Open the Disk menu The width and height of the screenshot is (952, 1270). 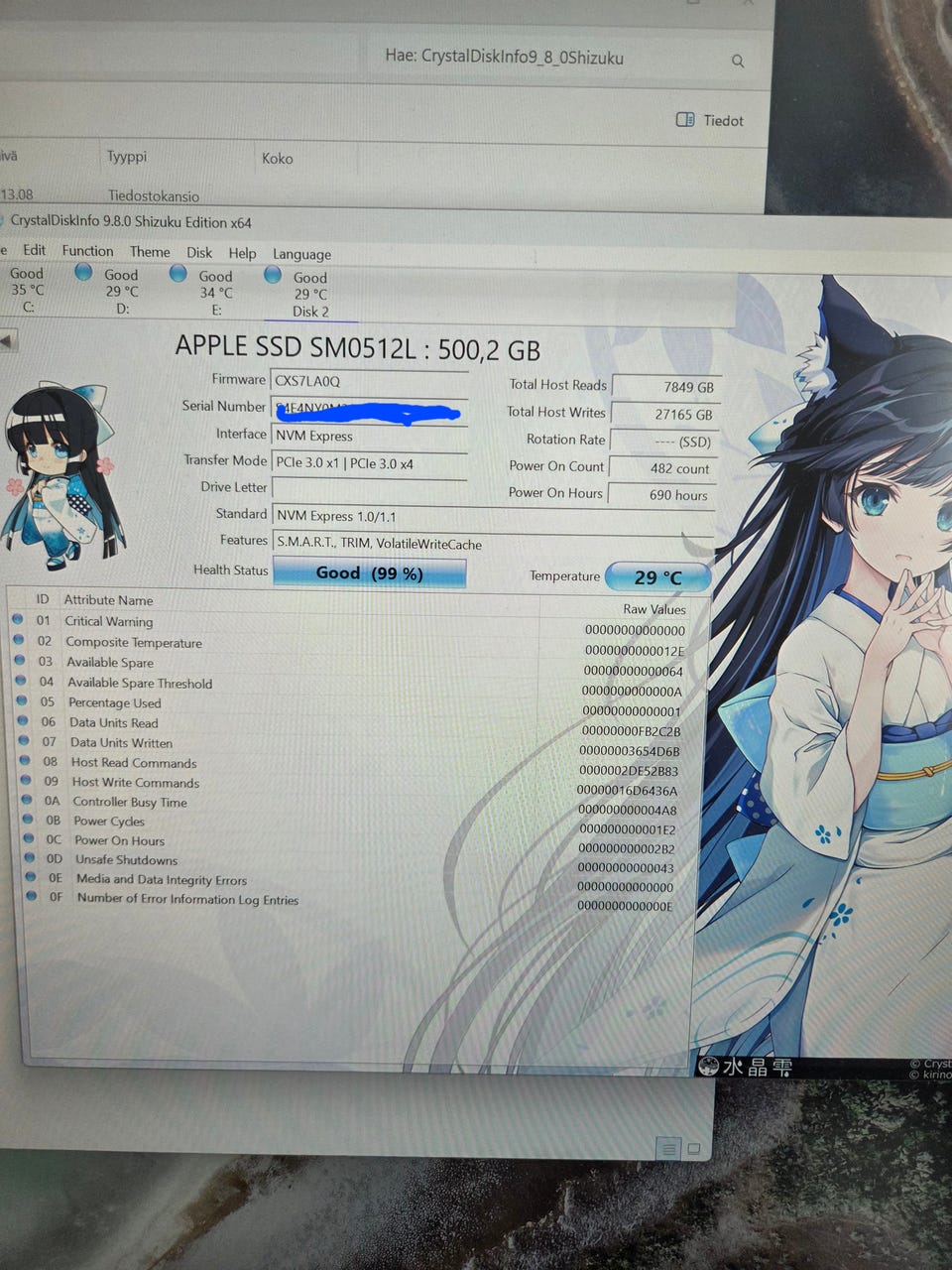point(199,253)
